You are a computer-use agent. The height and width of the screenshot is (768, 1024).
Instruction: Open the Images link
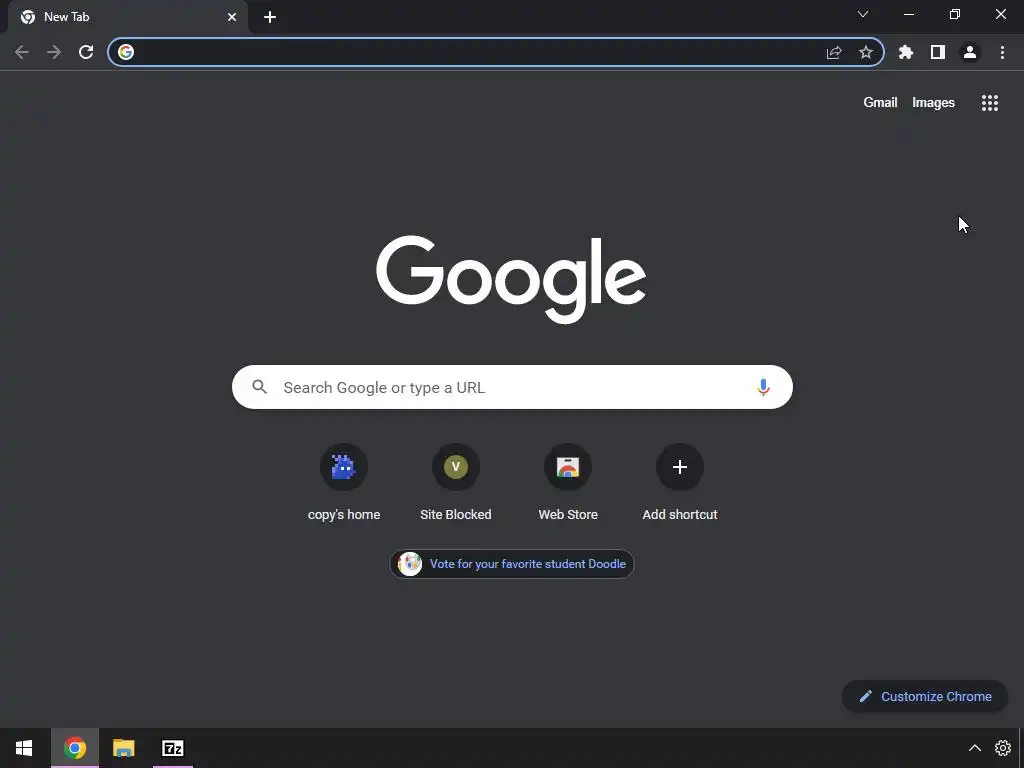933,103
